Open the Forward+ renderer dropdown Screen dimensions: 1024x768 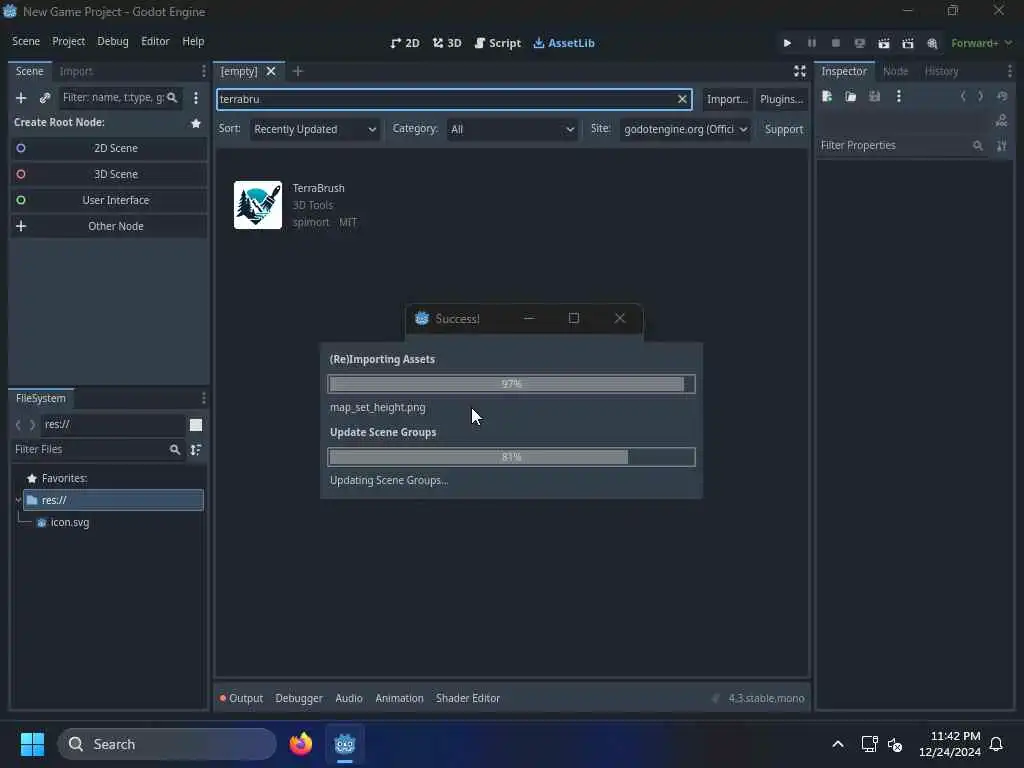coord(981,43)
